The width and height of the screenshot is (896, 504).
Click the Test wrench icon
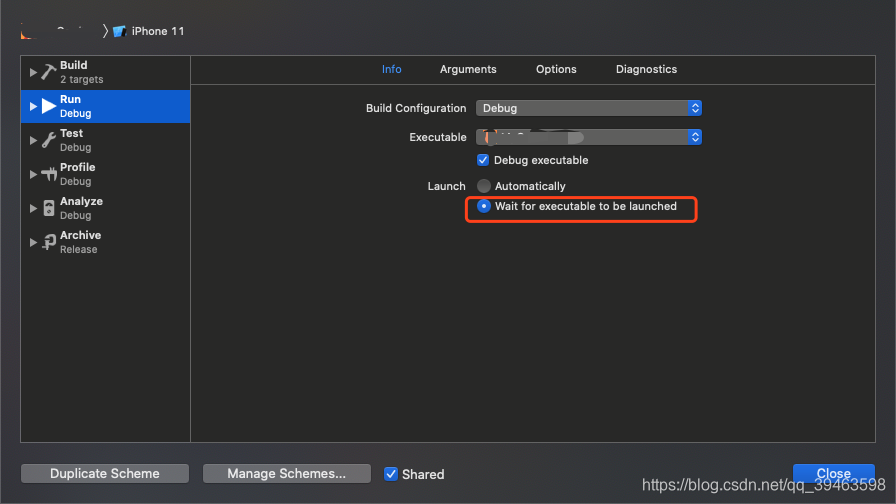[49, 140]
